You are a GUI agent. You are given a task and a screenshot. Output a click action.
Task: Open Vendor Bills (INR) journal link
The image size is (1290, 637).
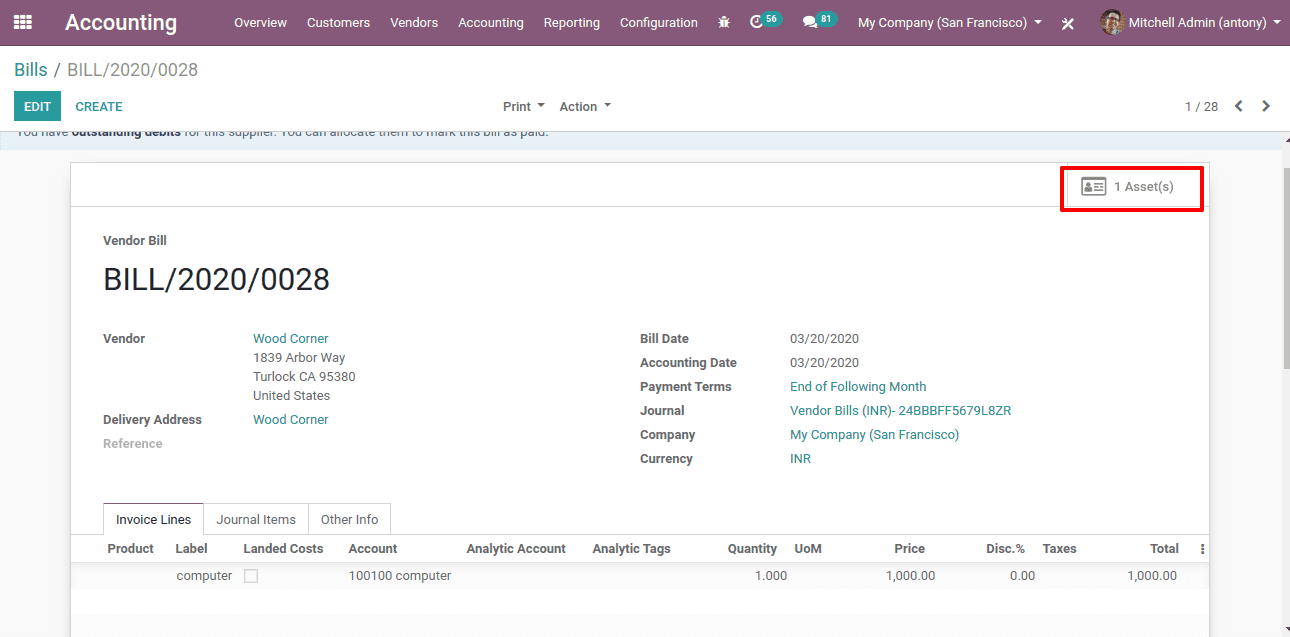tap(901, 411)
